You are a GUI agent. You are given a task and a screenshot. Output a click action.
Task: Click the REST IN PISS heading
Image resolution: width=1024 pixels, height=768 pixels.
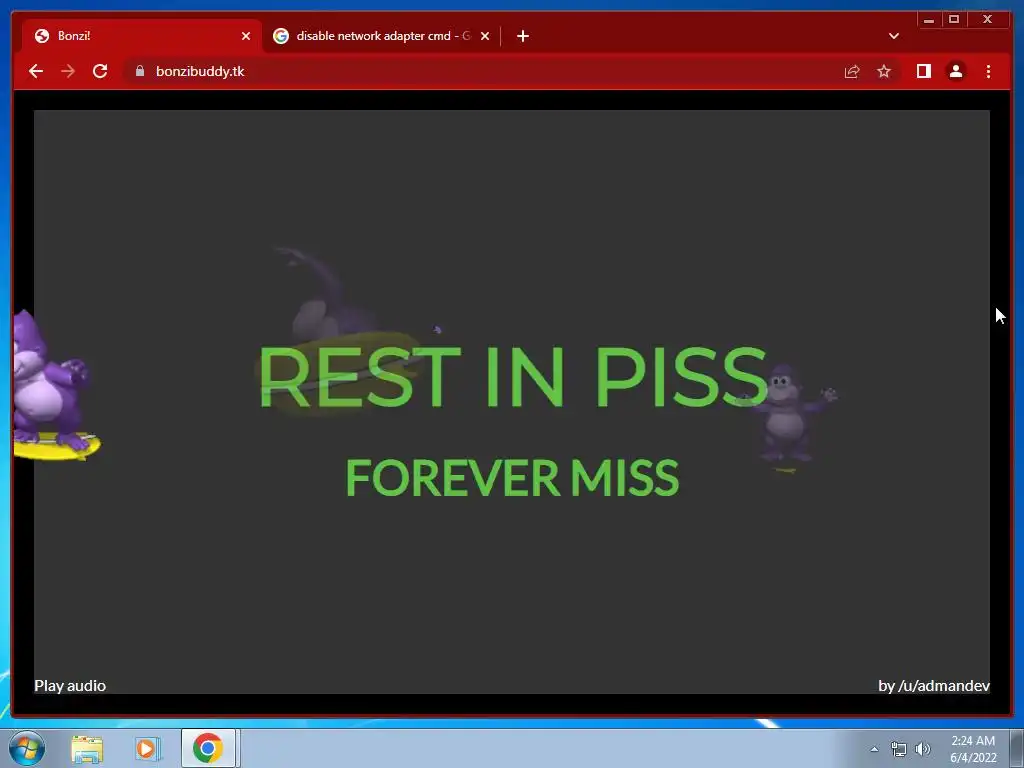[513, 377]
